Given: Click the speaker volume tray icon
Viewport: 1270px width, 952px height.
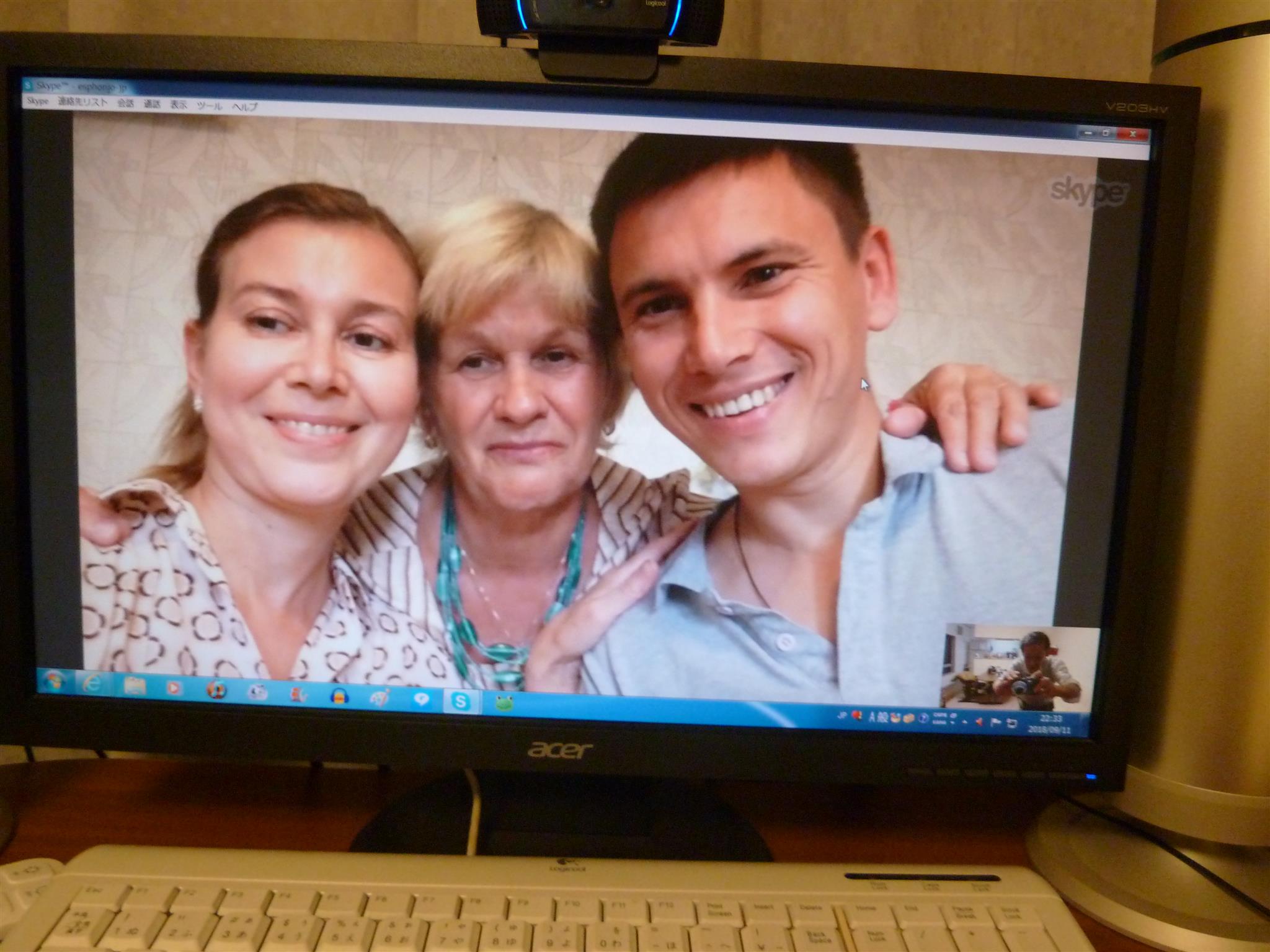Looking at the screenshot, I should pos(979,722).
